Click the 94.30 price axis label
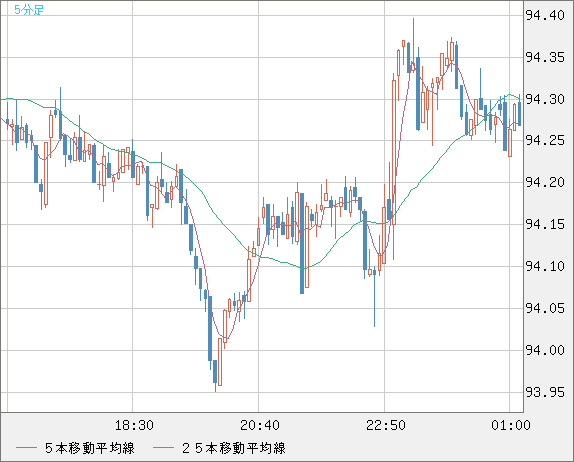Image resolution: width=574 pixels, height=462 pixels. pos(545,99)
